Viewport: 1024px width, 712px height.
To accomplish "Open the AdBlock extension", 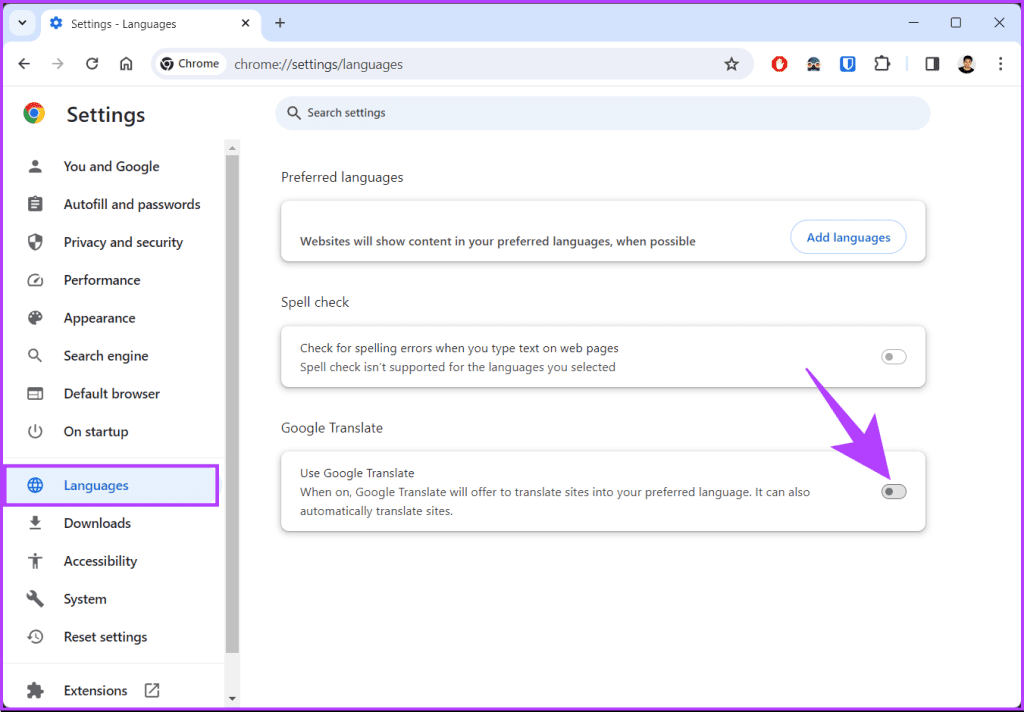I will click(779, 63).
